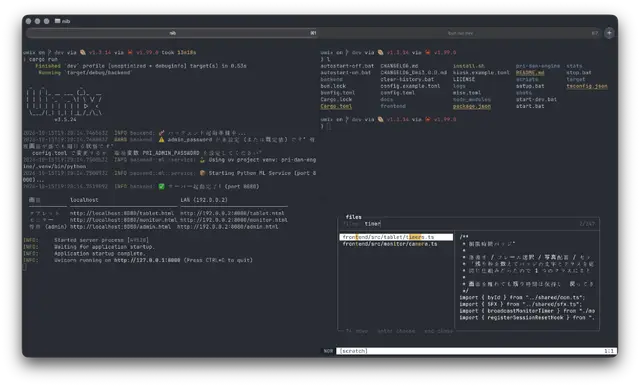Click target directory in listing
The height and width of the screenshot is (386, 640).
[576, 79]
